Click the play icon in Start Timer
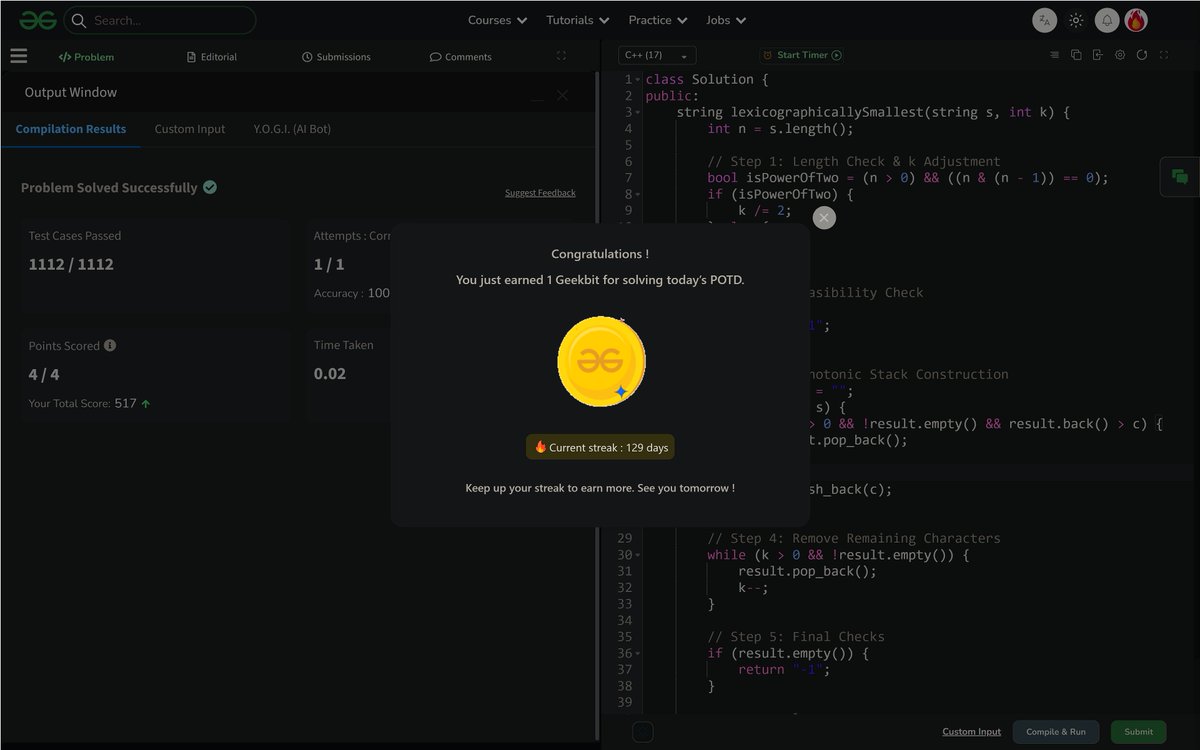The width and height of the screenshot is (1200, 750). (837, 55)
